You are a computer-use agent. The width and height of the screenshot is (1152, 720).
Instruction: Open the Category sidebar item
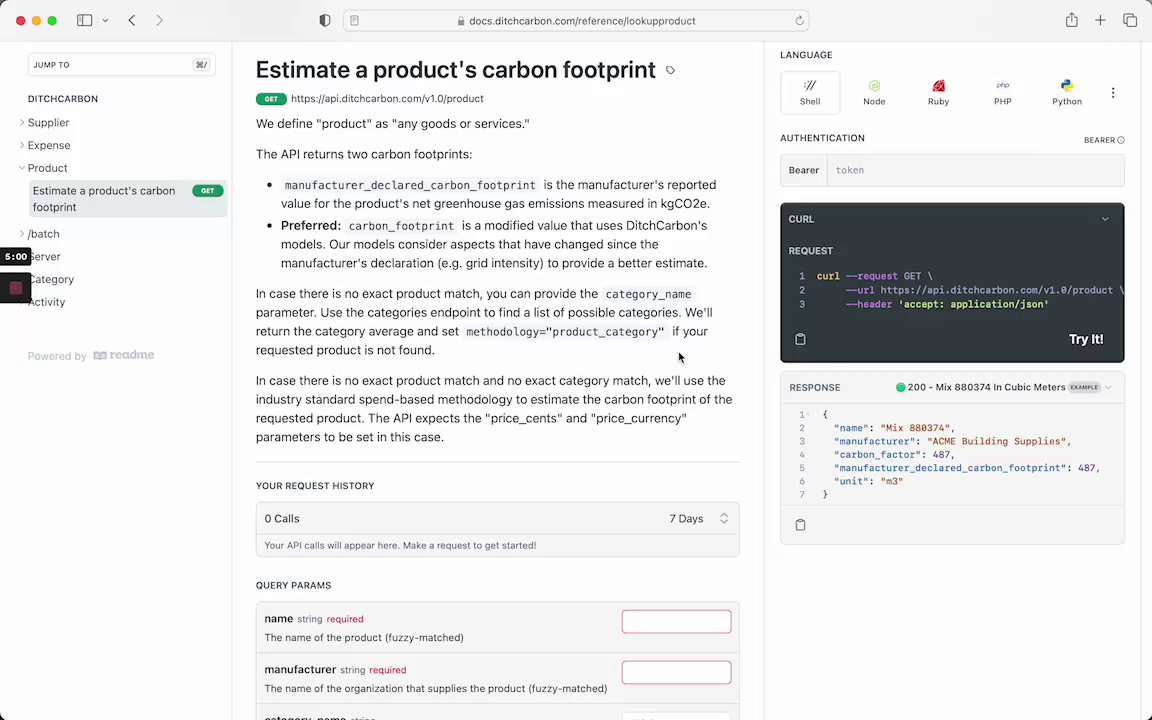pyautogui.click(x=51, y=279)
